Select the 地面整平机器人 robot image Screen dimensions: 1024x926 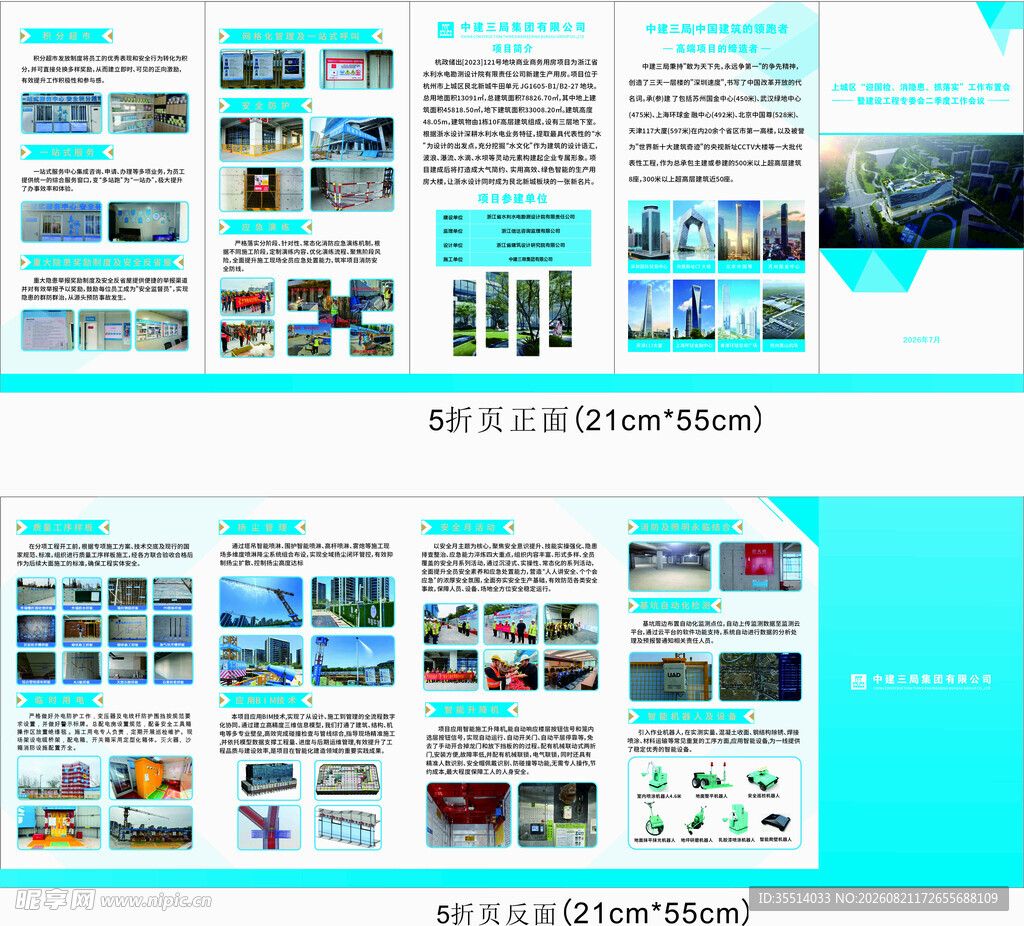coord(711,778)
